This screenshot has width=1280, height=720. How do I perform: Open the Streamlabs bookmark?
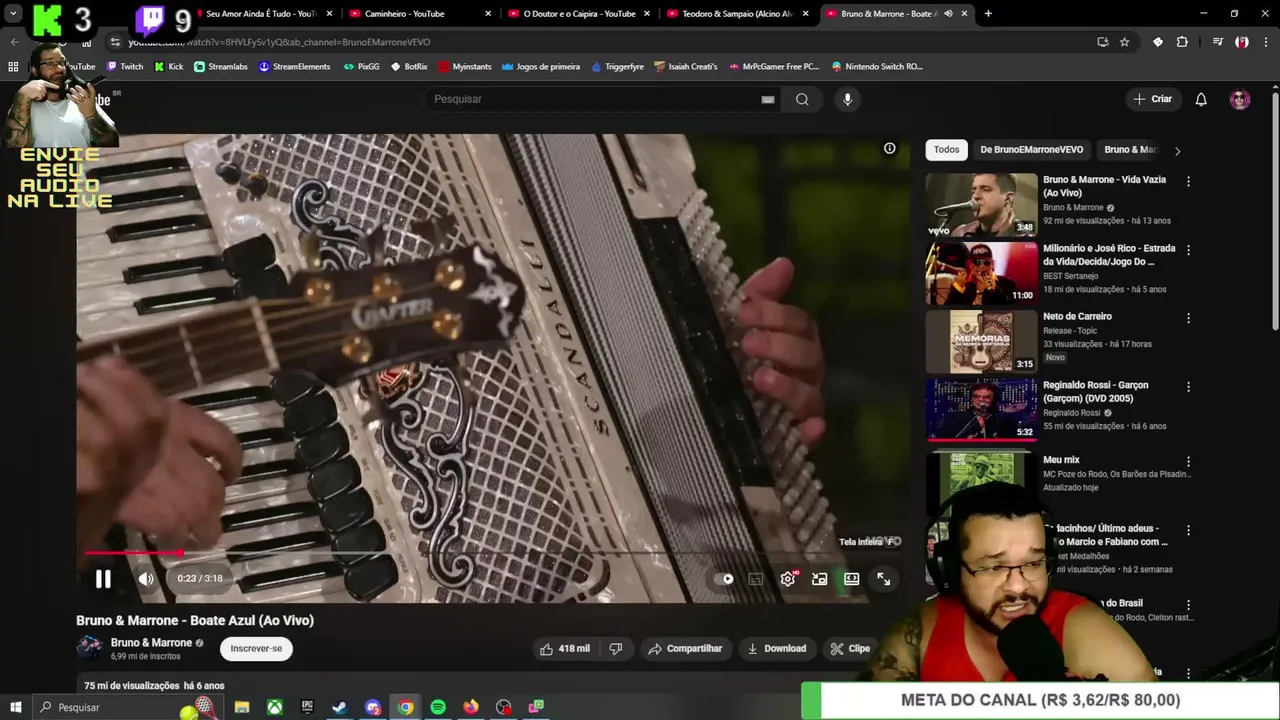(x=221, y=67)
